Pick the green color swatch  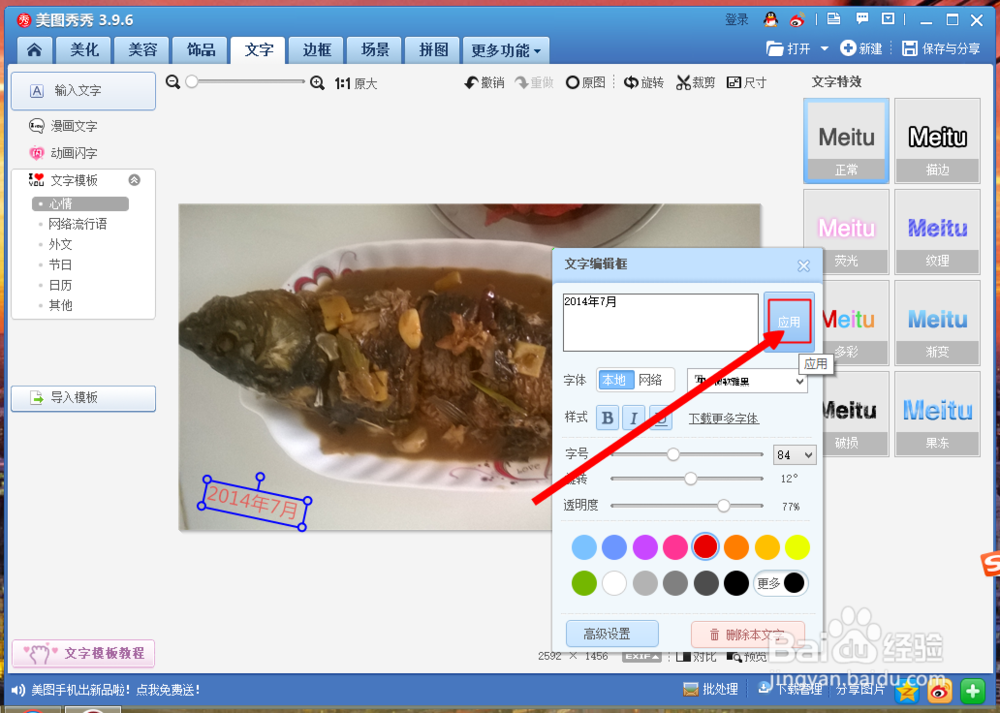point(584,583)
